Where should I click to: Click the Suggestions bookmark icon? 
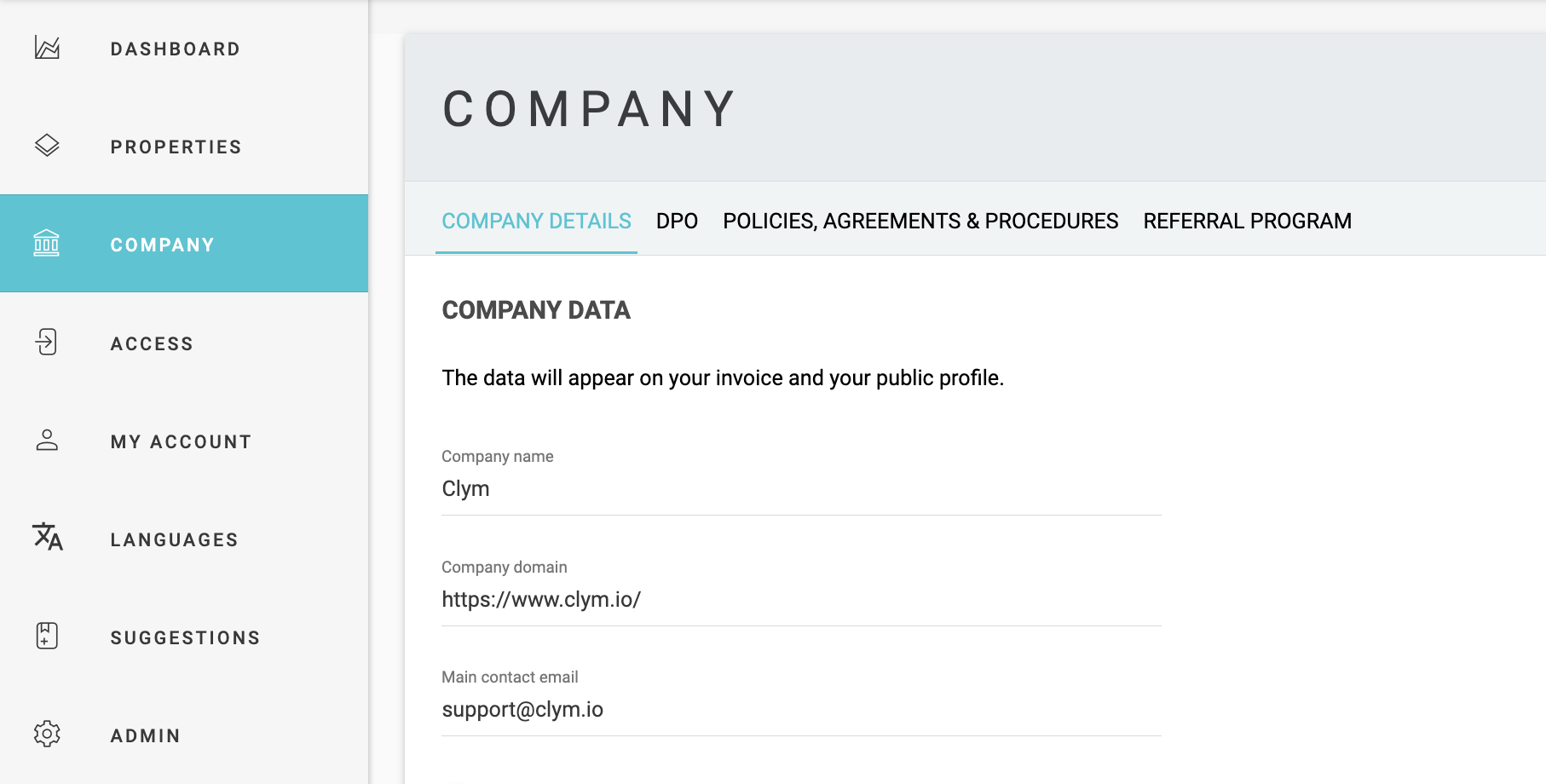pyautogui.click(x=47, y=636)
